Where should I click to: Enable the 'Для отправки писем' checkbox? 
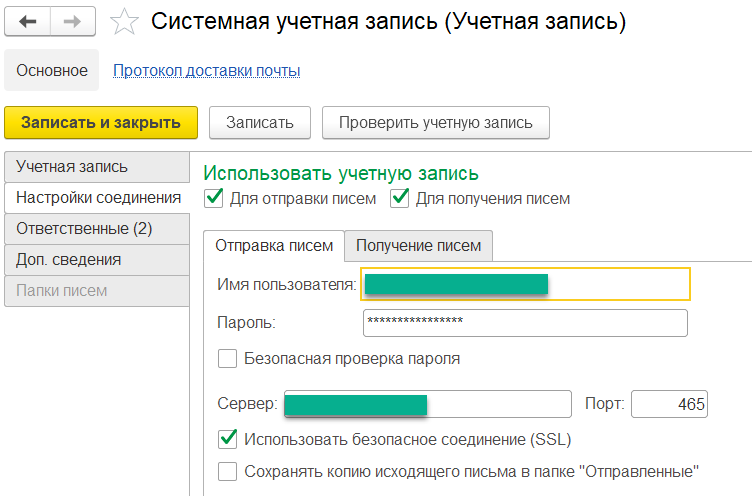[x=213, y=198]
